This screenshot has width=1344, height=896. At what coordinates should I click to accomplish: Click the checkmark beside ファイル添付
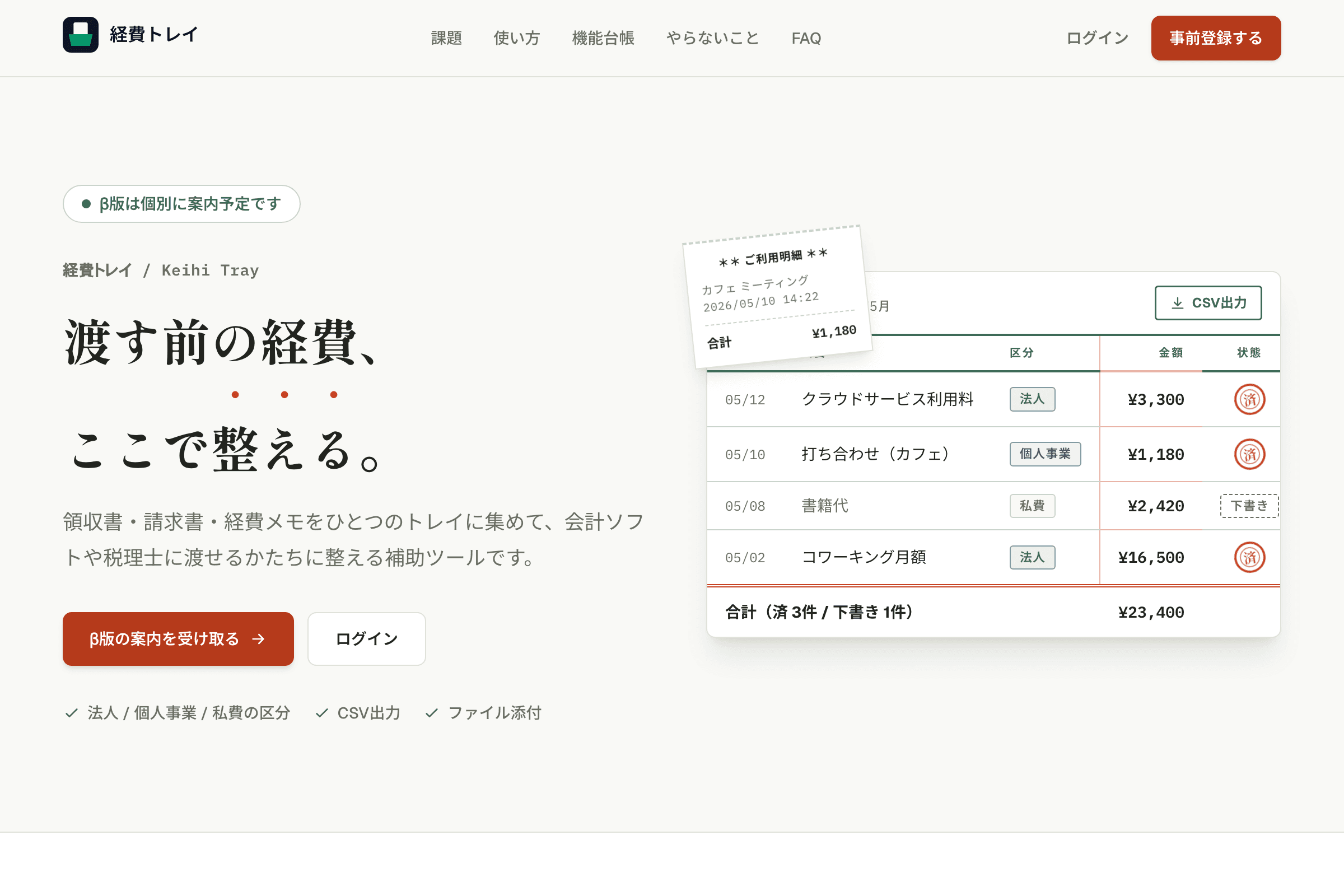(x=431, y=712)
